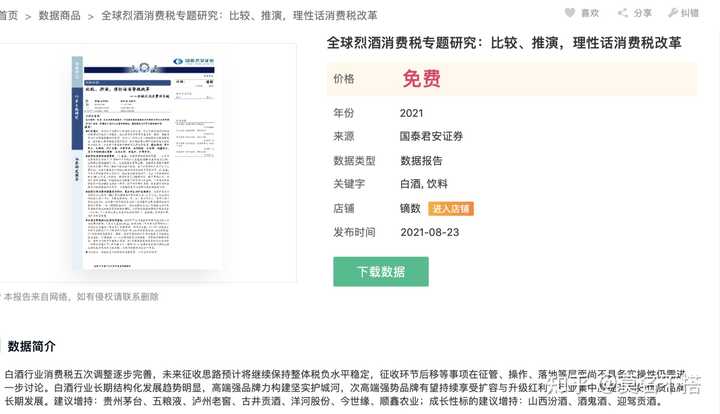
Task: Click the 免费 price text
Action: pos(422,79)
